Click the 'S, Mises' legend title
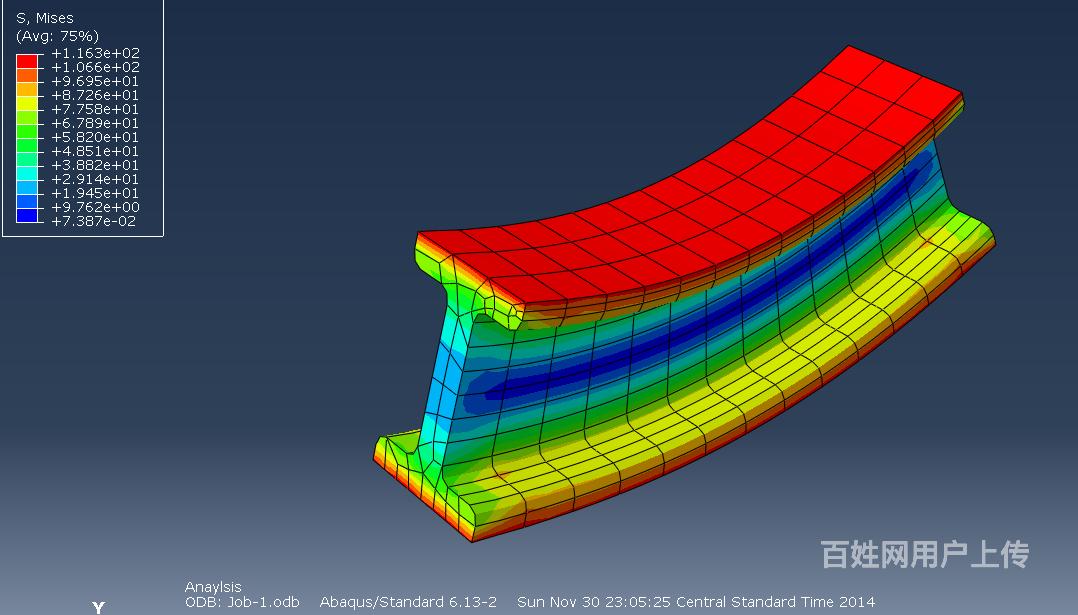Viewport: 1078px width, 615px height. pos(45,18)
